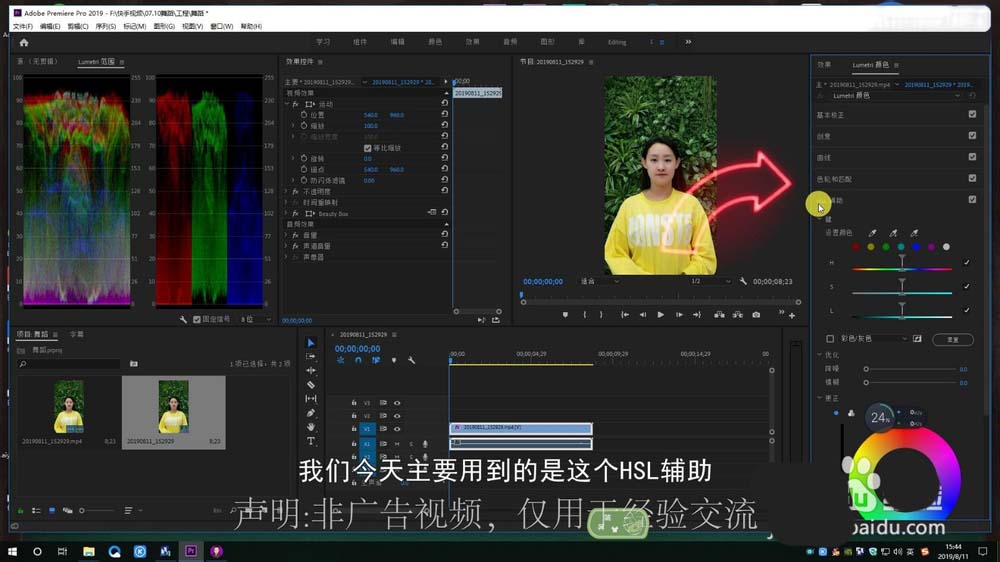Step forward one frame in program monitor
The height and width of the screenshot is (562, 1000).
679,314
